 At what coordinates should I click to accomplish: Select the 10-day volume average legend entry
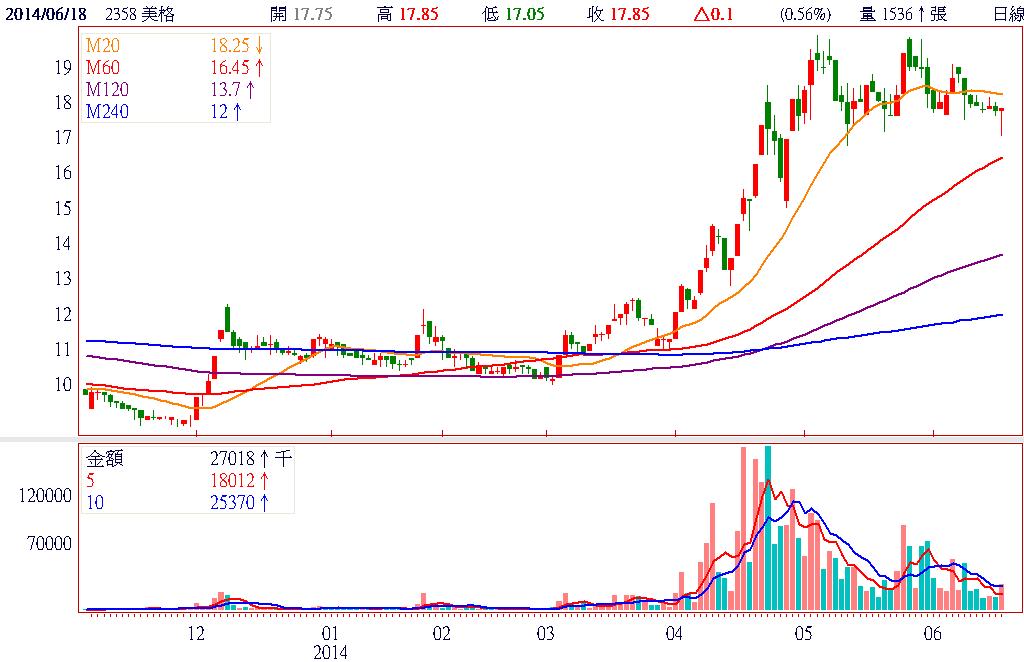pos(95,502)
